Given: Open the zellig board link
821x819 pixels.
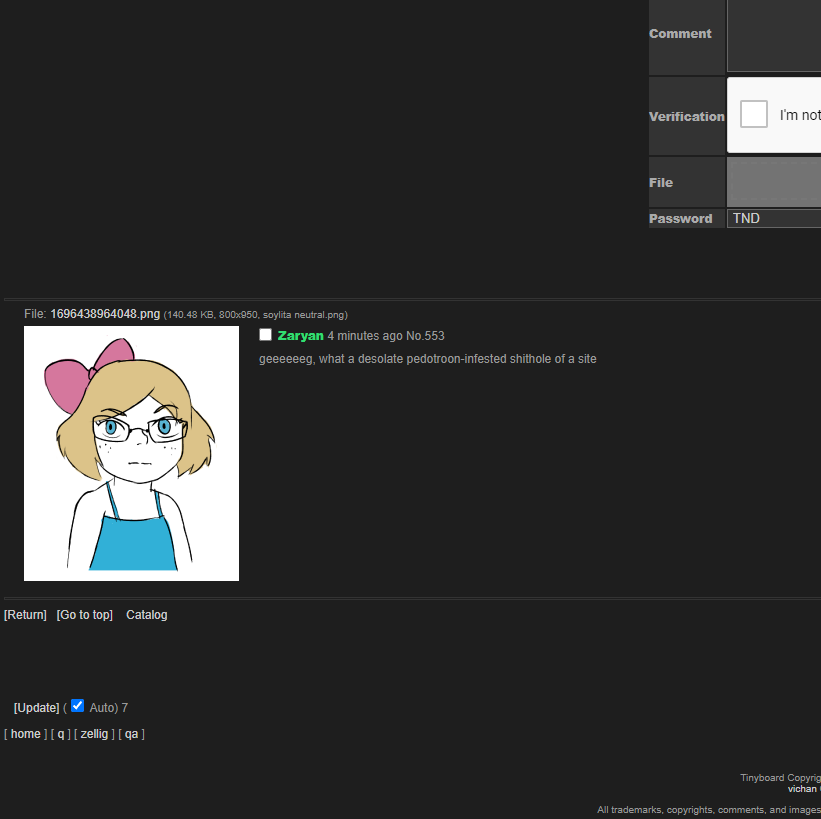Looking at the screenshot, I should pos(94,734).
